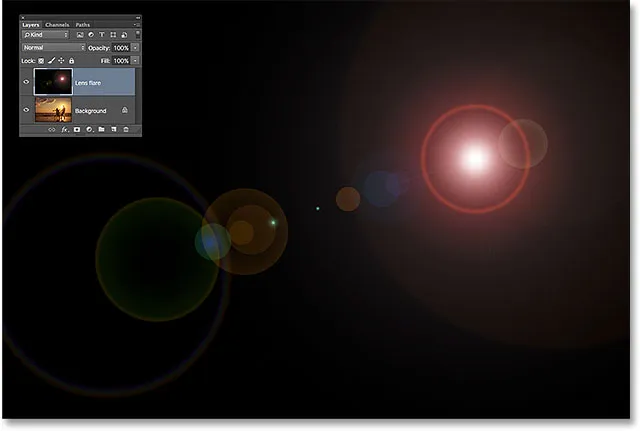Viewport: 640px width, 431px height.
Task: Filter layers by pixel layers icon
Action: click(x=80, y=35)
